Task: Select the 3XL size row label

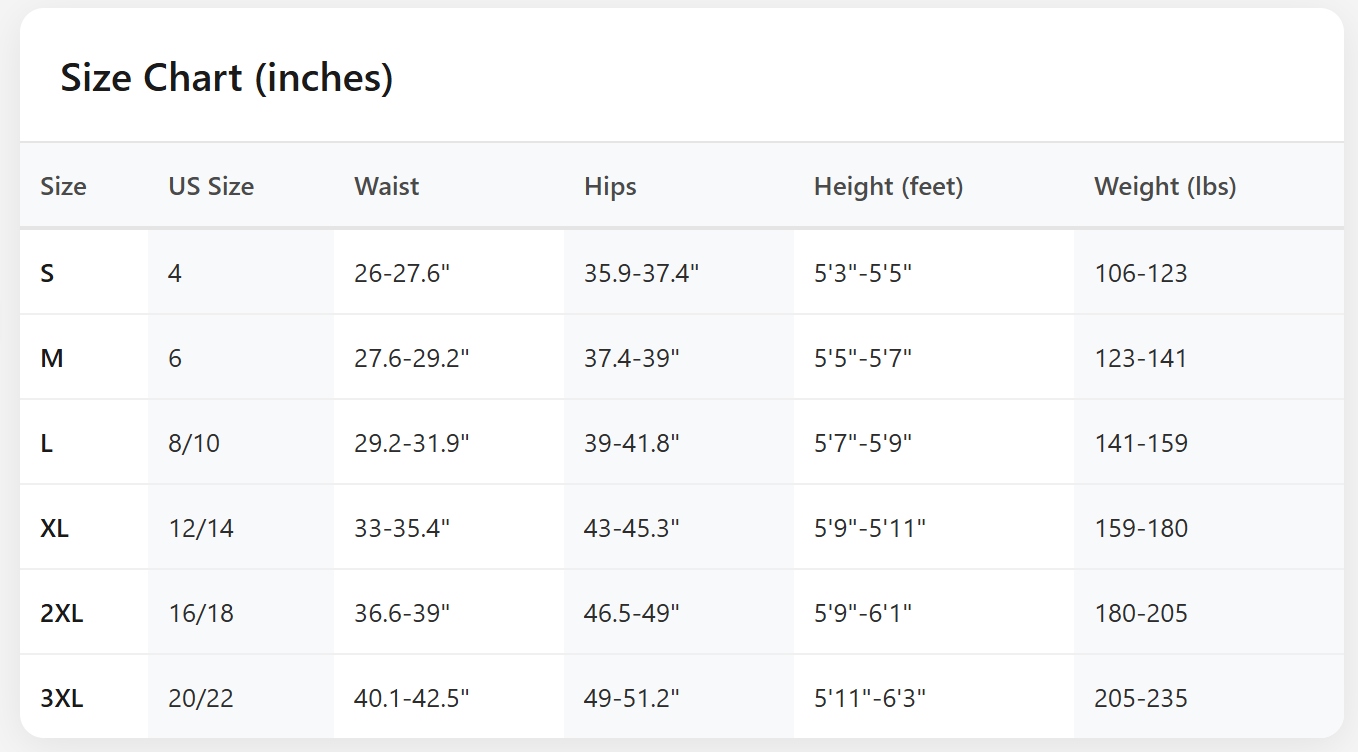Action: click(62, 698)
